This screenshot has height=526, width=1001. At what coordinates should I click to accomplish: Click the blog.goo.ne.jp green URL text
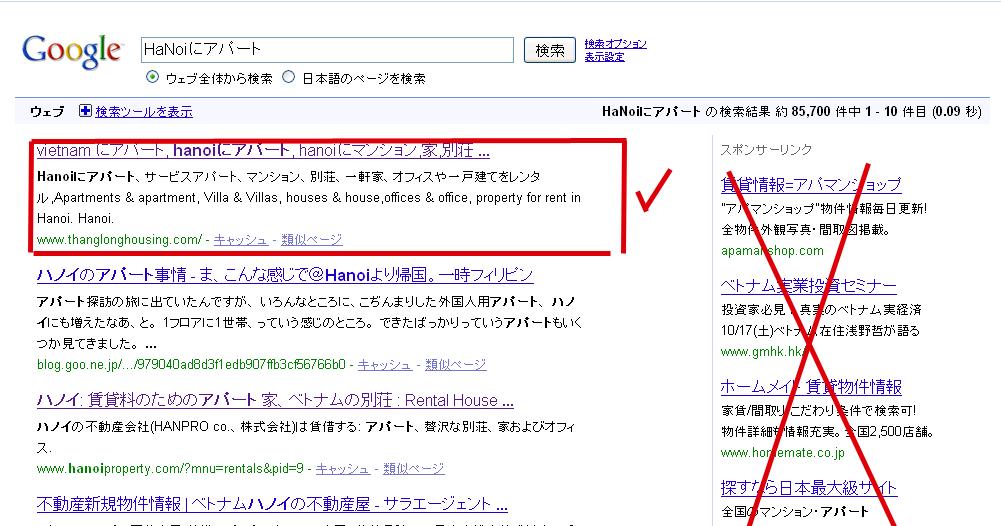[x=191, y=364]
